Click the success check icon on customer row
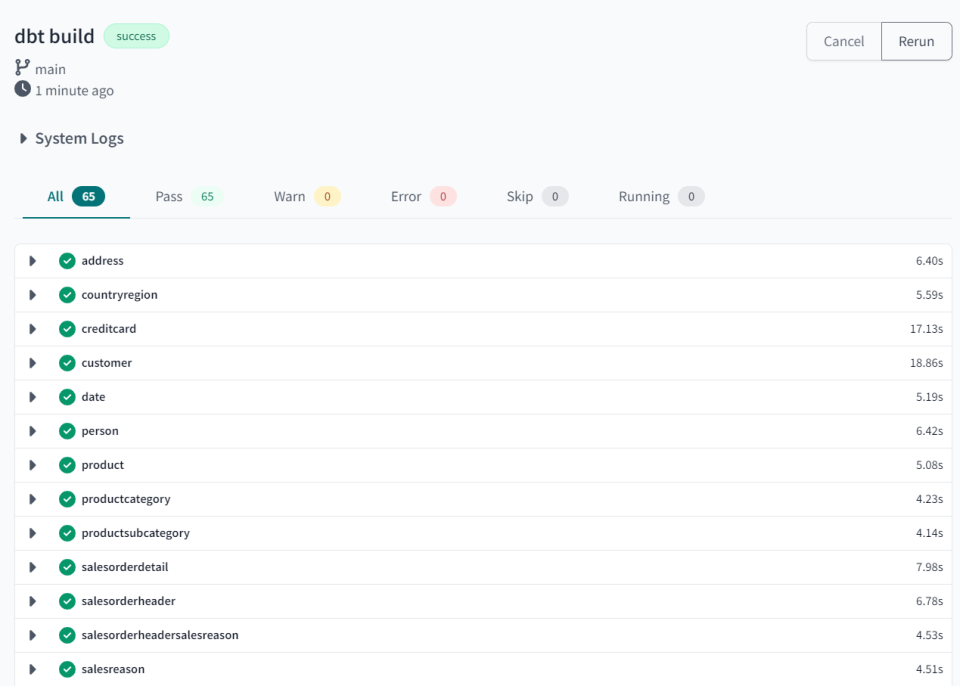 pos(66,362)
